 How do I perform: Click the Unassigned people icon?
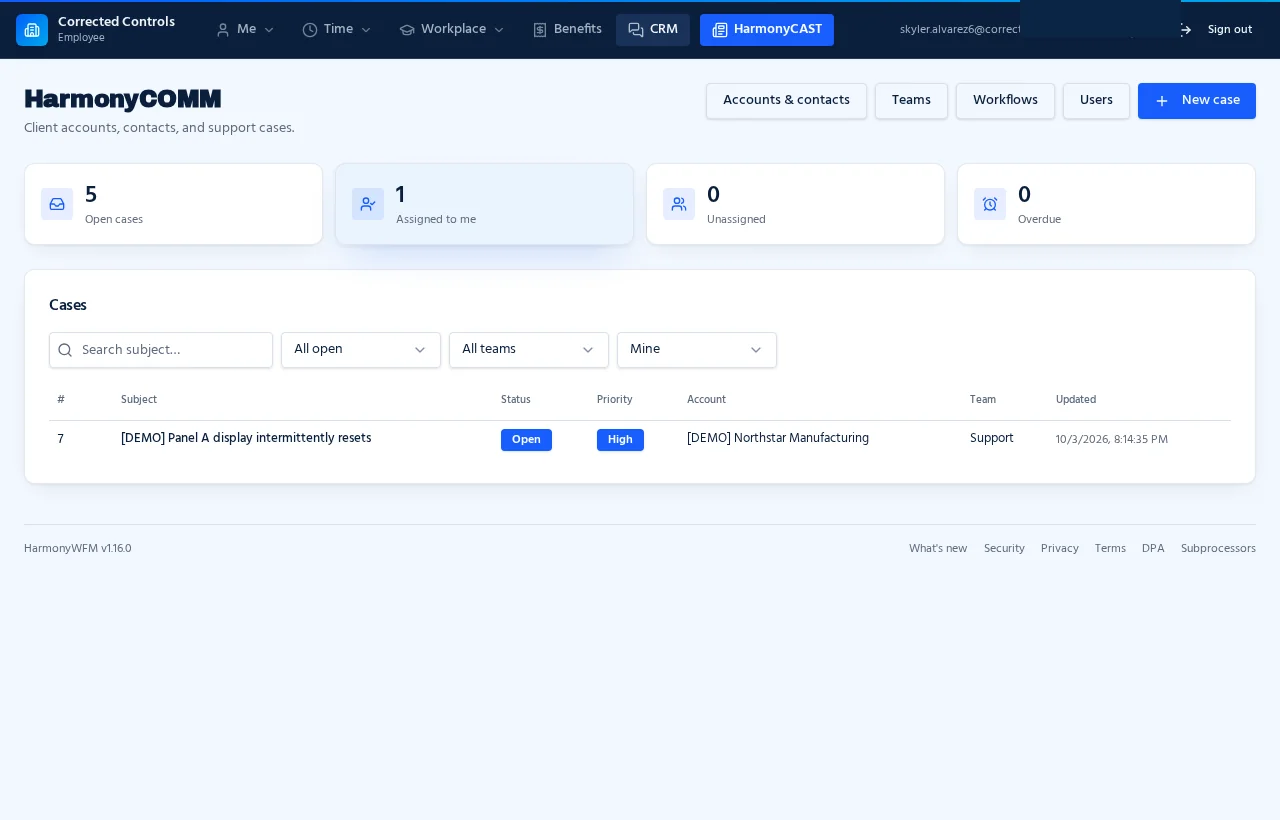679,204
